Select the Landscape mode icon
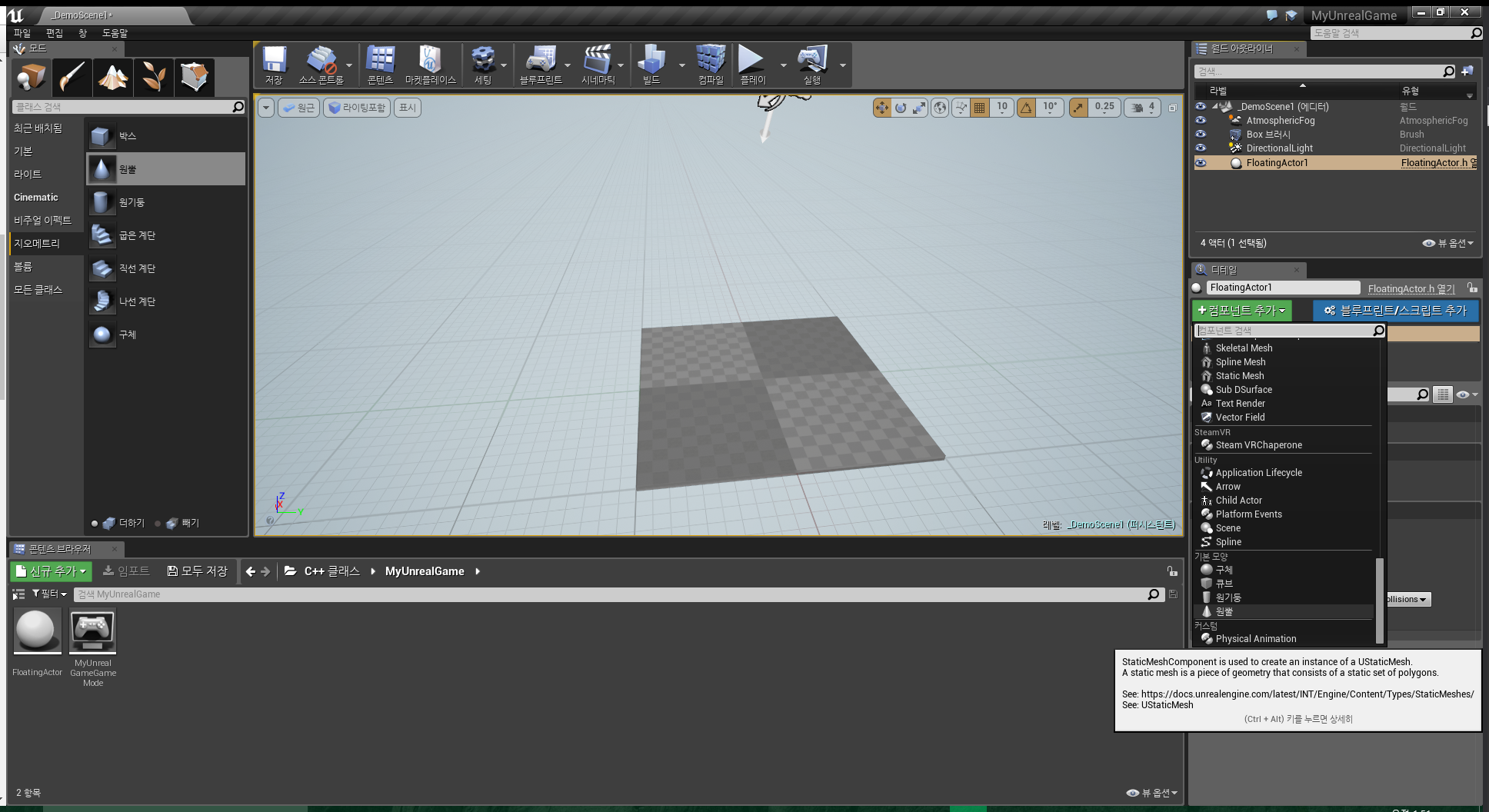The image size is (1489, 812). [x=113, y=77]
